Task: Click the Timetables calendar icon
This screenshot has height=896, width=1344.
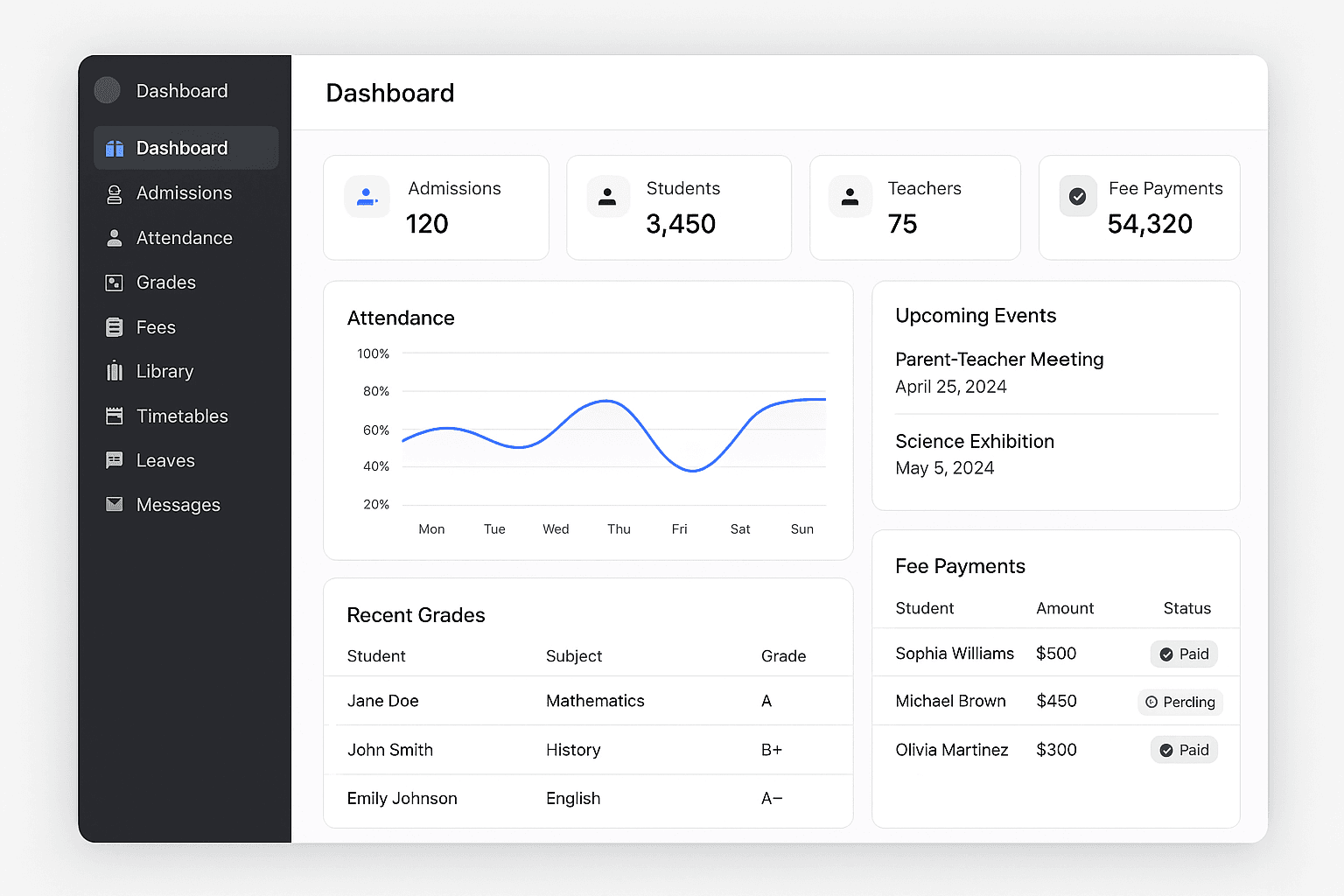Action: point(115,416)
